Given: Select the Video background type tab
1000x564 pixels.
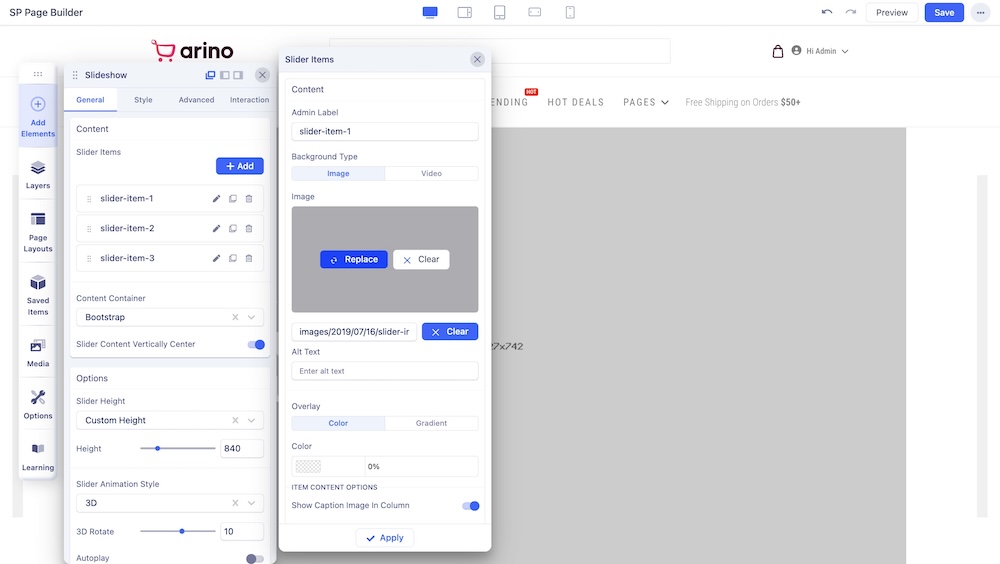Looking at the screenshot, I should [x=431, y=173].
